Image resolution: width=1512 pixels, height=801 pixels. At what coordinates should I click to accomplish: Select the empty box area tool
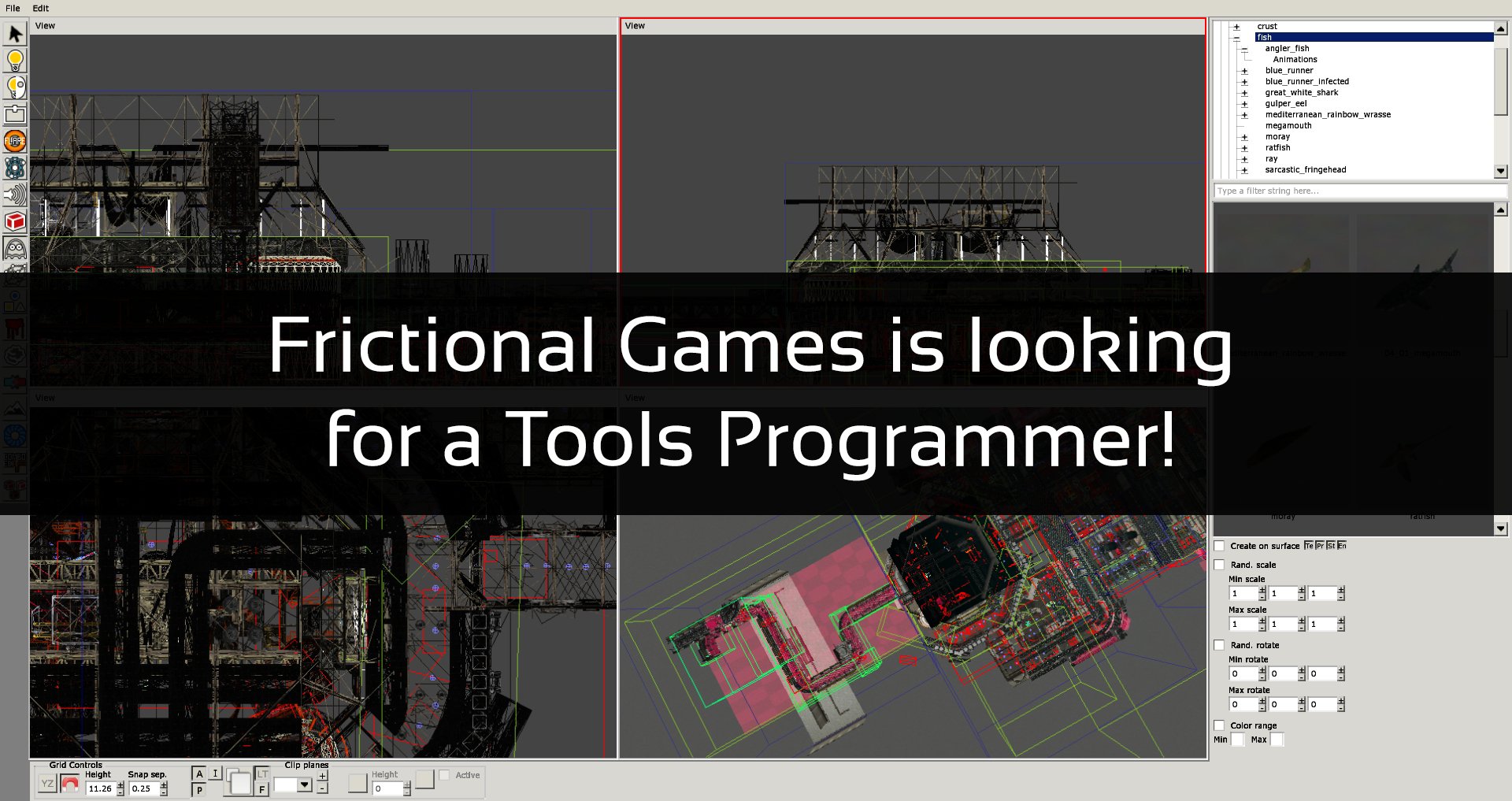pyautogui.click(x=15, y=114)
